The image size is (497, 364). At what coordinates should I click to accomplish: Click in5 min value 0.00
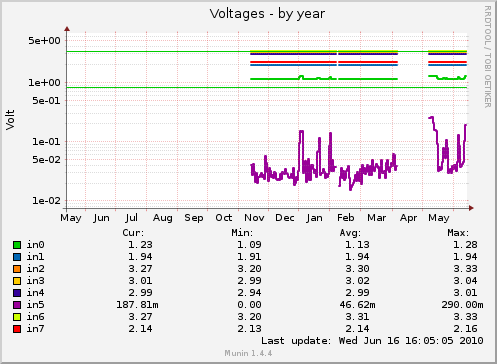(x=249, y=305)
